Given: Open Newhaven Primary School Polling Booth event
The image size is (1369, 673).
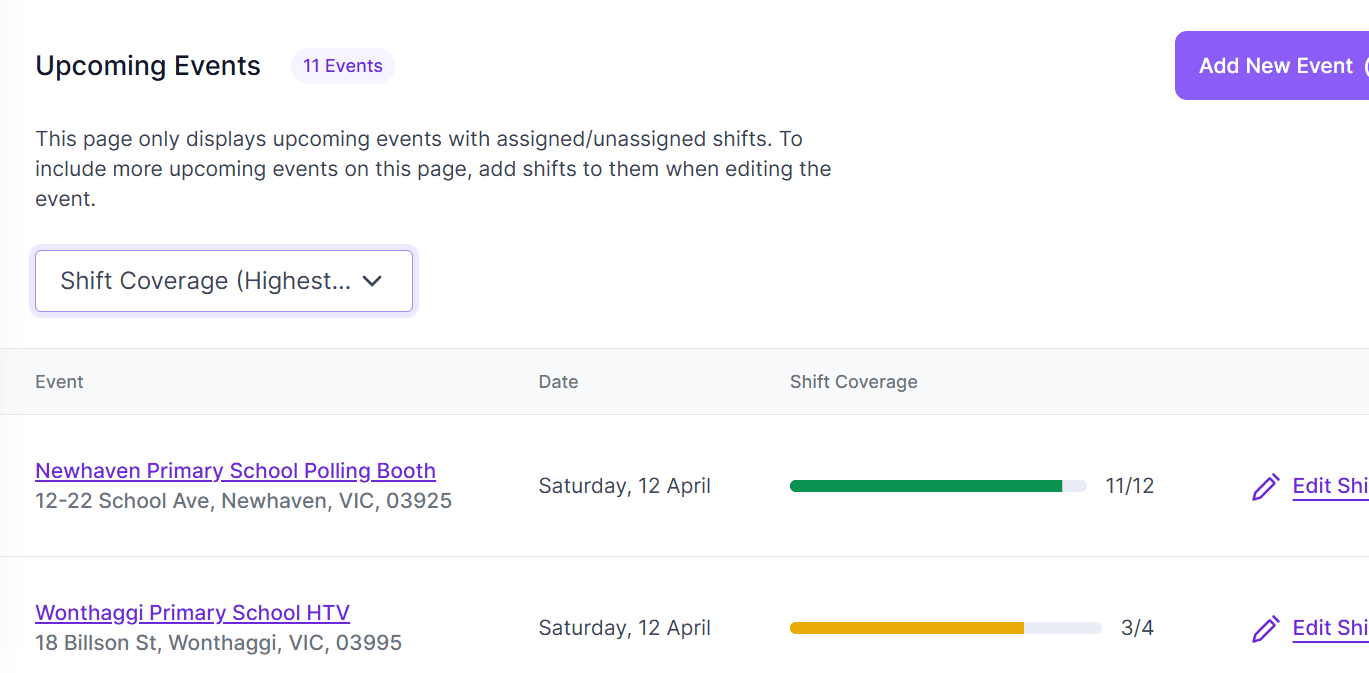Looking at the screenshot, I should (235, 471).
